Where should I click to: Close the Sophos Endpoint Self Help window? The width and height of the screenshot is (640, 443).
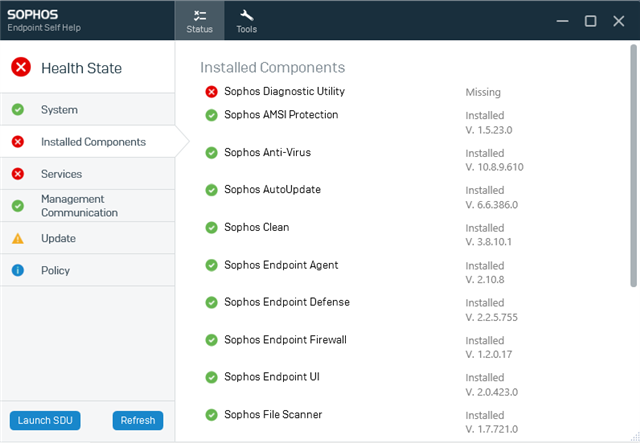point(619,21)
